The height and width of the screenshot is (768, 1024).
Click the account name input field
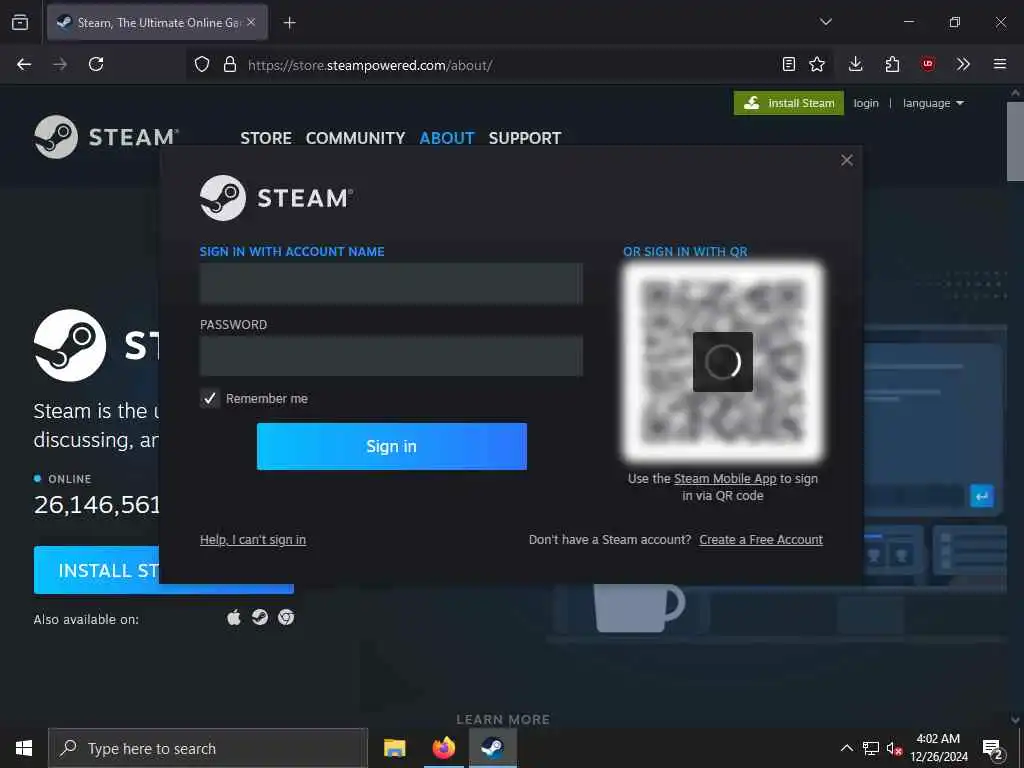[391, 283]
